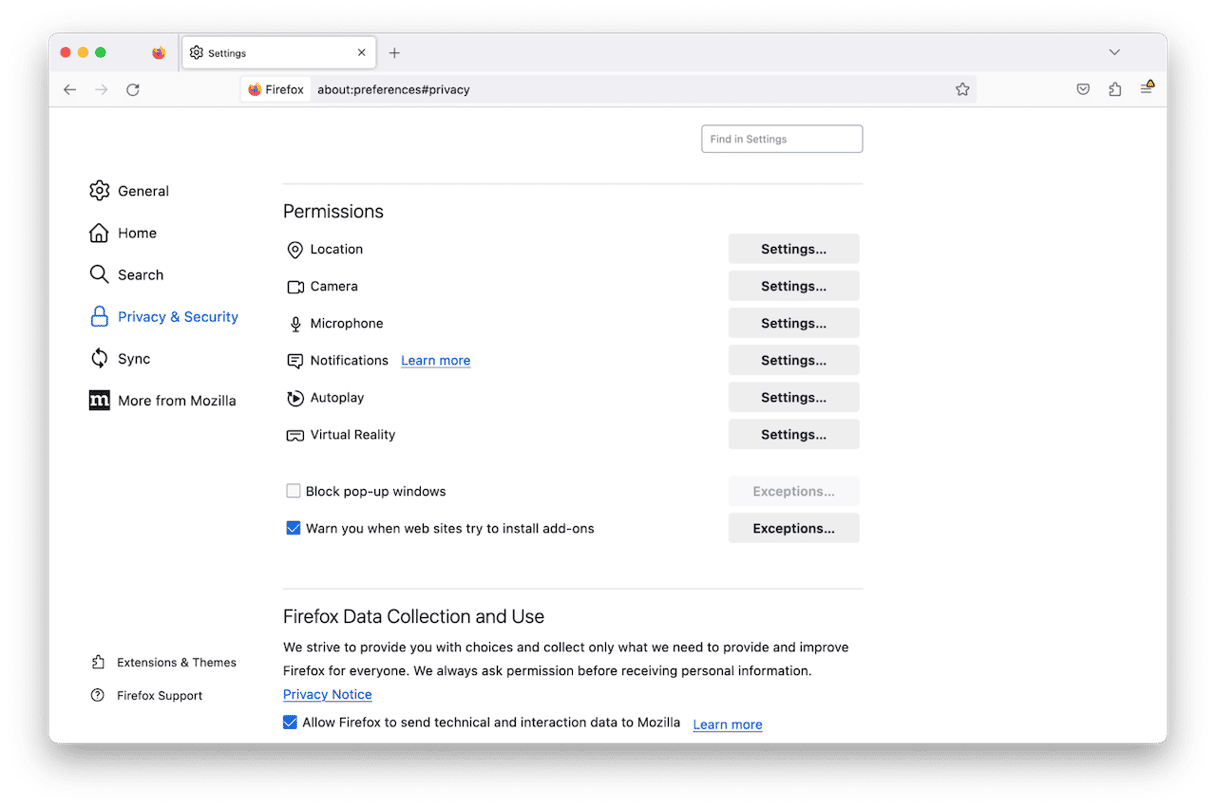Viewport: 1216px width, 808px height.
Task: Click the back navigation arrow
Action: pyautogui.click(x=70, y=90)
